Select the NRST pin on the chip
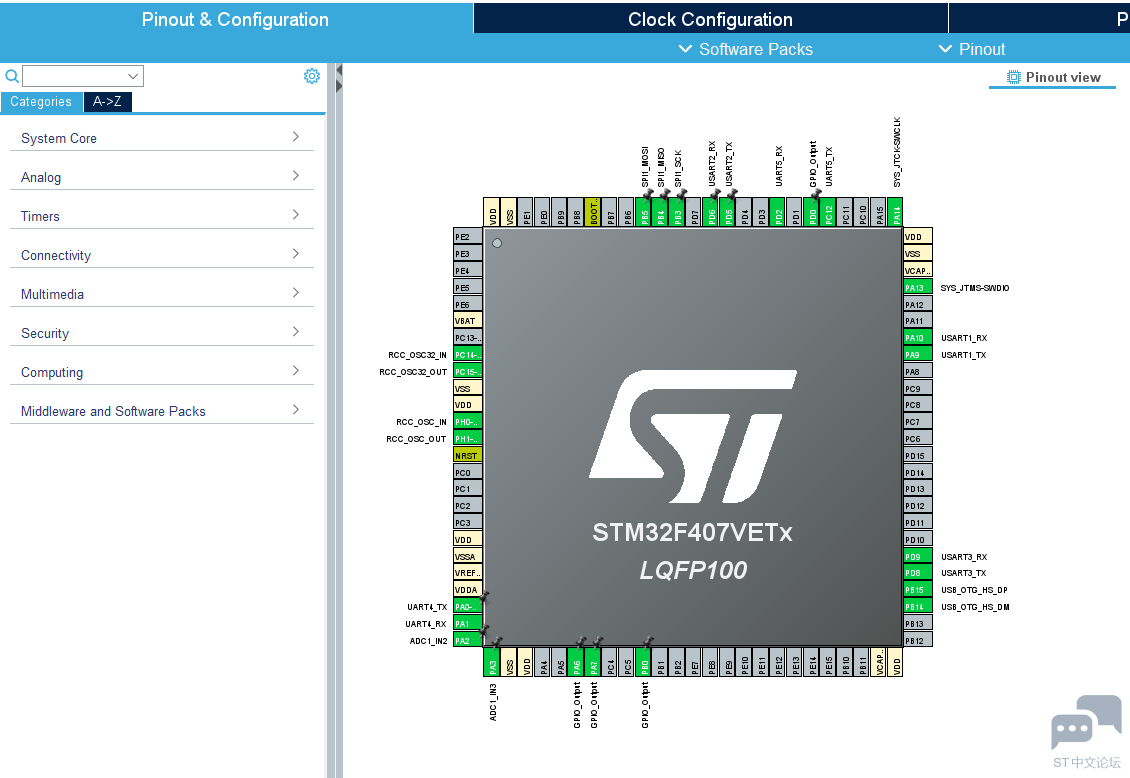 pyautogui.click(x=468, y=455)
